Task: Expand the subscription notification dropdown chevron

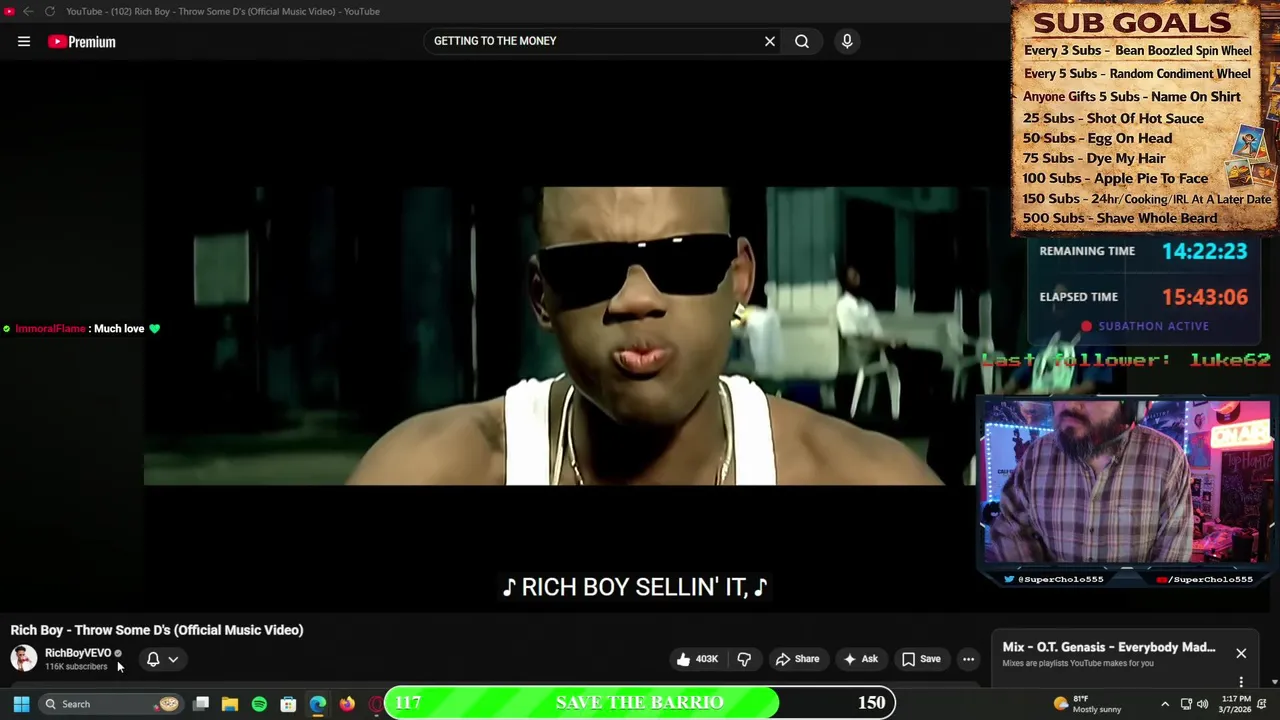Action: click(x=173, y=659)
